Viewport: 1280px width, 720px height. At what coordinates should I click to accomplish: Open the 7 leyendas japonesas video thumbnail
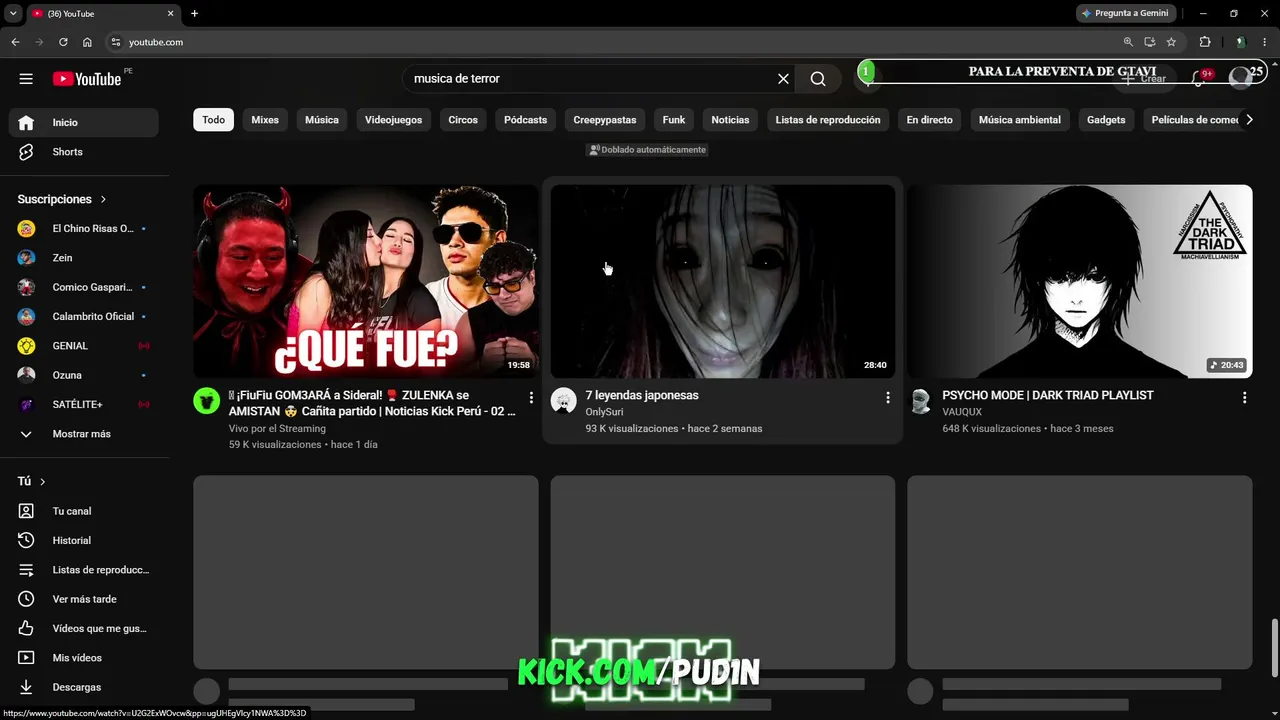[x=723, y=281]
